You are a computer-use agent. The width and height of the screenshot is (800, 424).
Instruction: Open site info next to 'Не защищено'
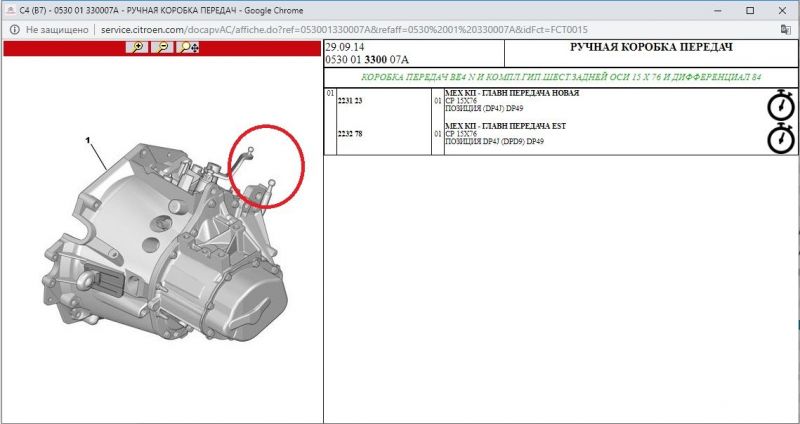(14, 30)
